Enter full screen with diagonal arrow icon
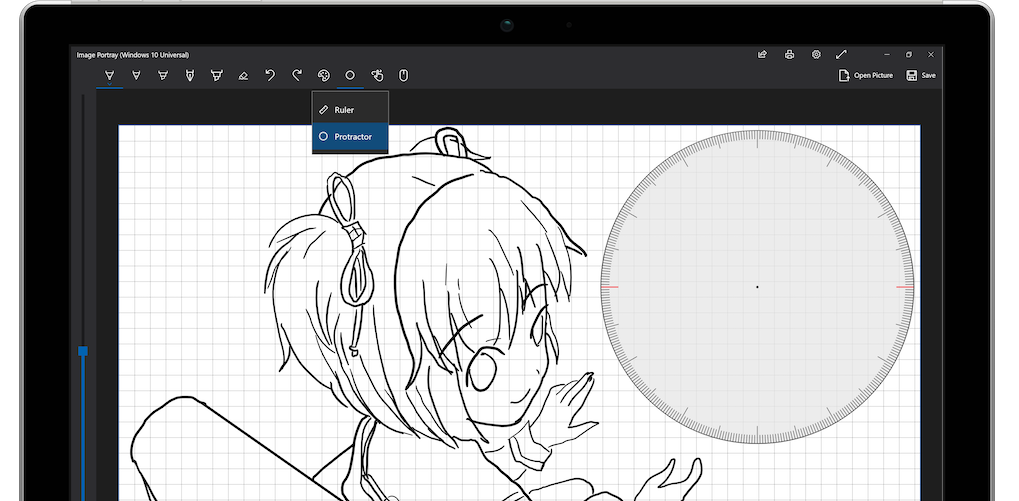The image size is (1019, 501). point(842,54)
